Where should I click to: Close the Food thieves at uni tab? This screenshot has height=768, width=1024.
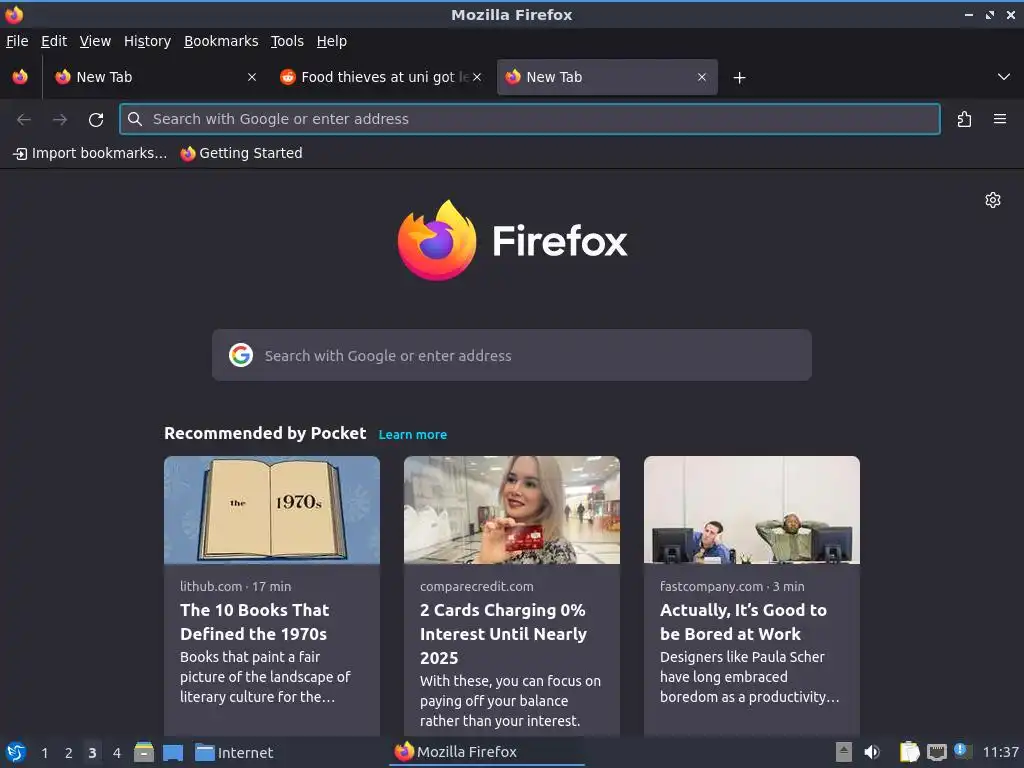(477, 77)
